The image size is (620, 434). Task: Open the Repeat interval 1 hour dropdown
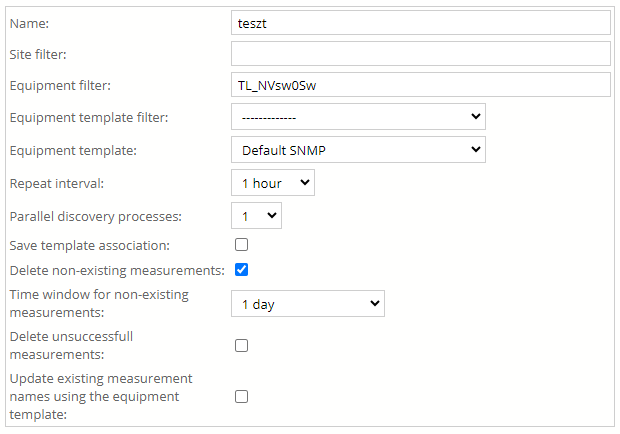[x=273, y=183]
